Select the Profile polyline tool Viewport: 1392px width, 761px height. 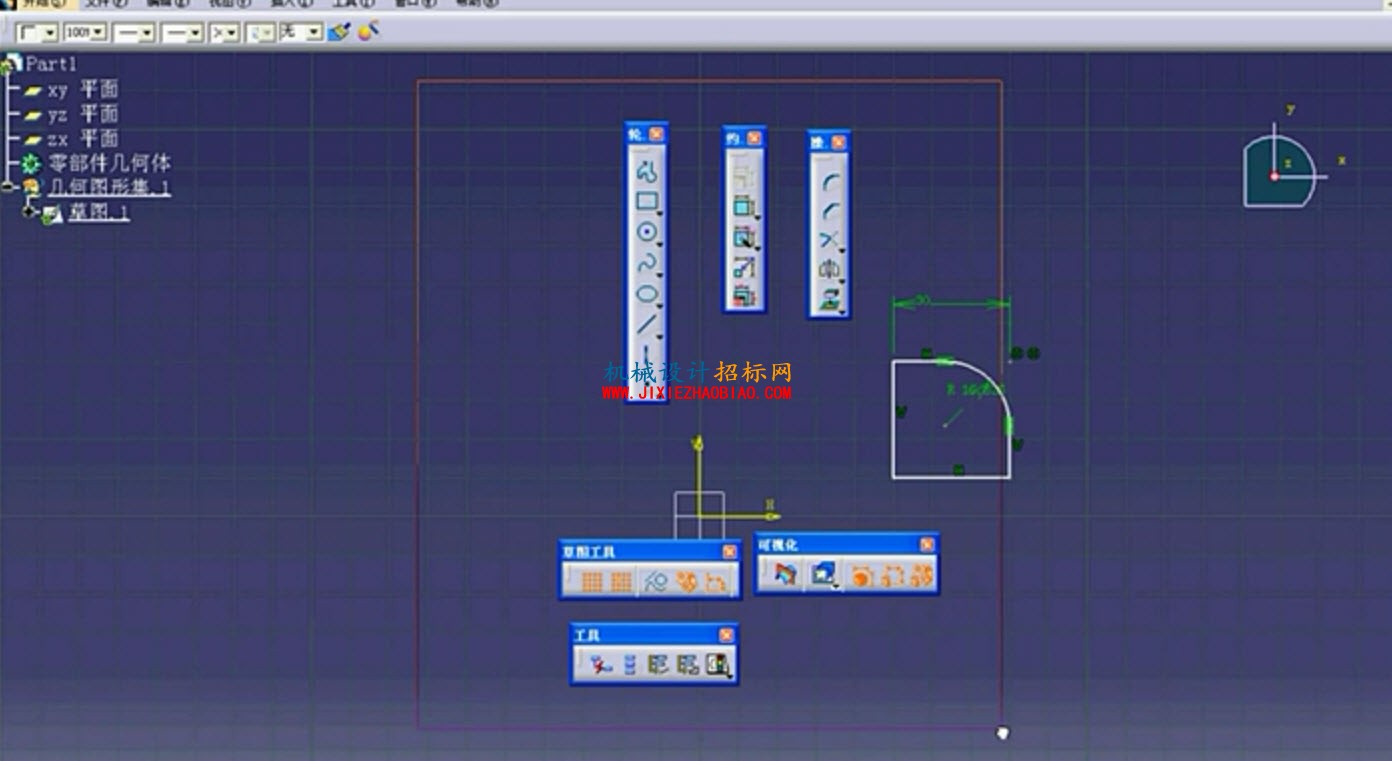(647, 171)
